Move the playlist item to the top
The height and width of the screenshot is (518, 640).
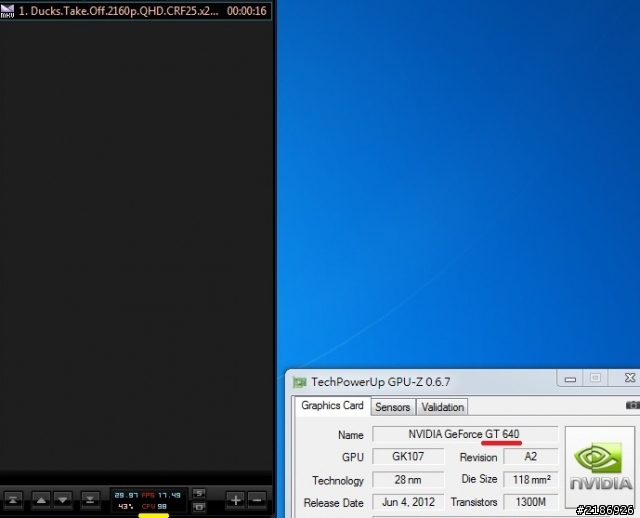coord(13,500)
